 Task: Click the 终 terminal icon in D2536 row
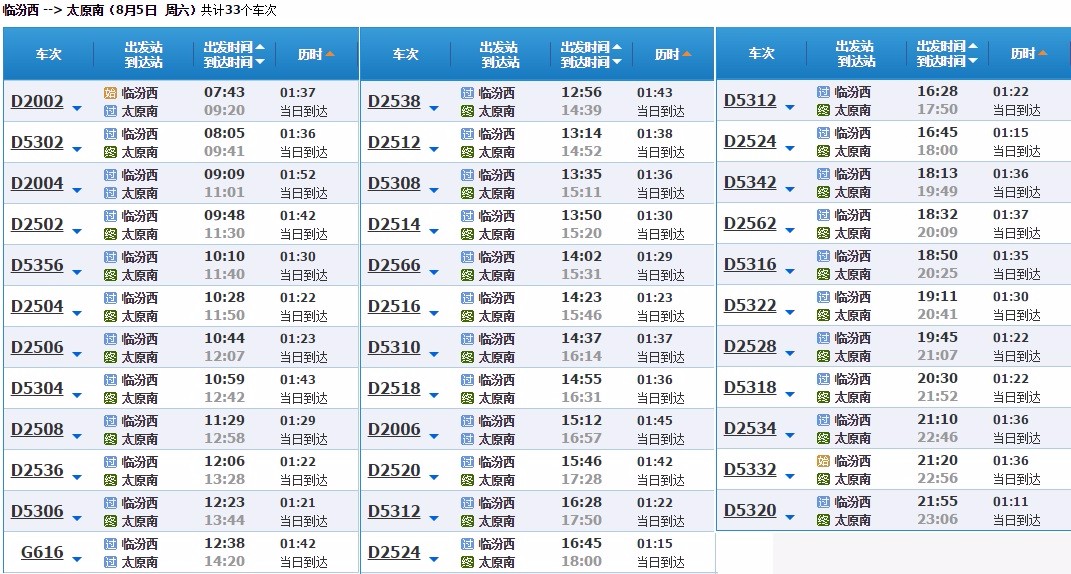[111, 480]
